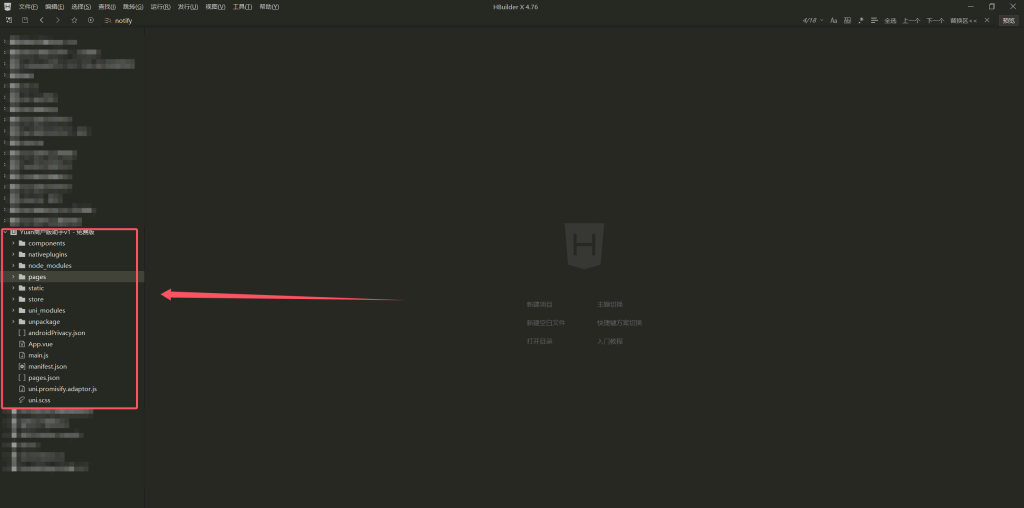Click the 预览 preview button
This screenshot has width=1024, height=508.
(x=1009, y=20)
